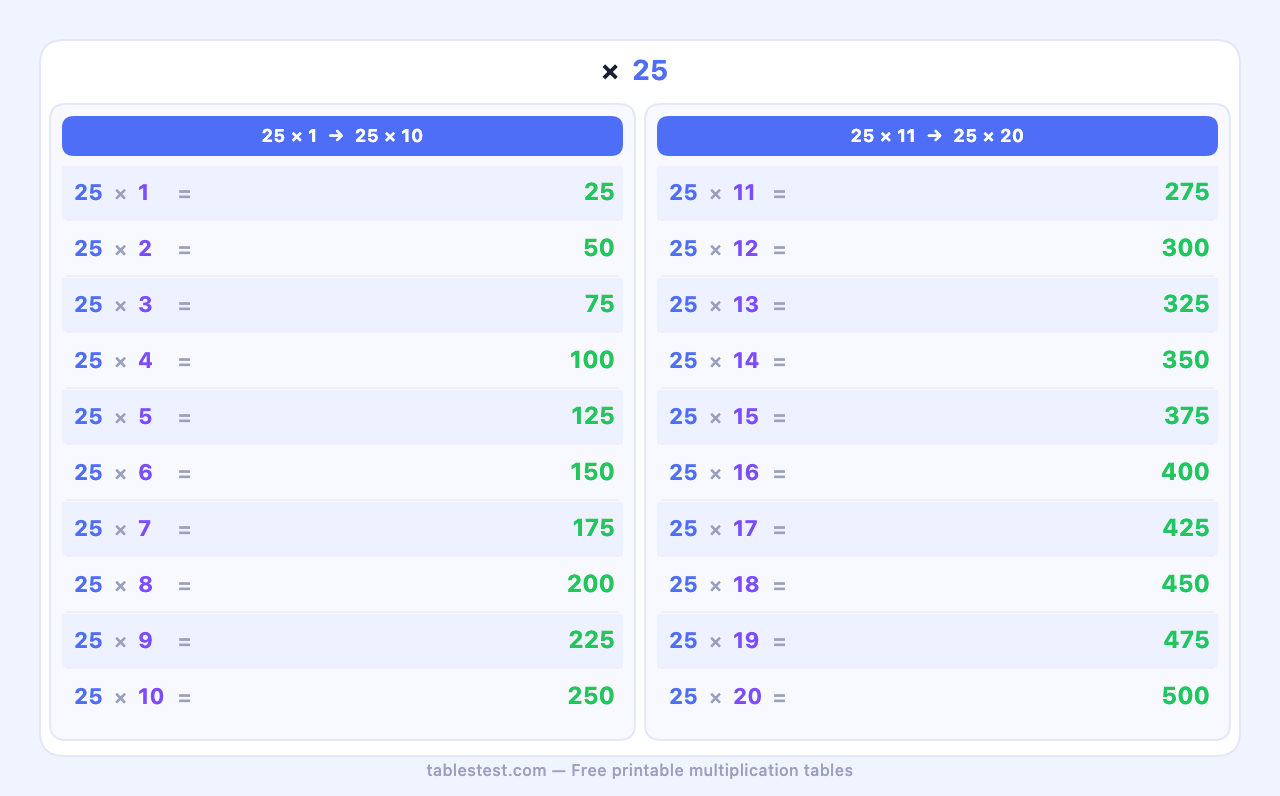Click the result 275 for 25 × 11
Viewport: 1280px width, 796px height.
[1187, 192]
